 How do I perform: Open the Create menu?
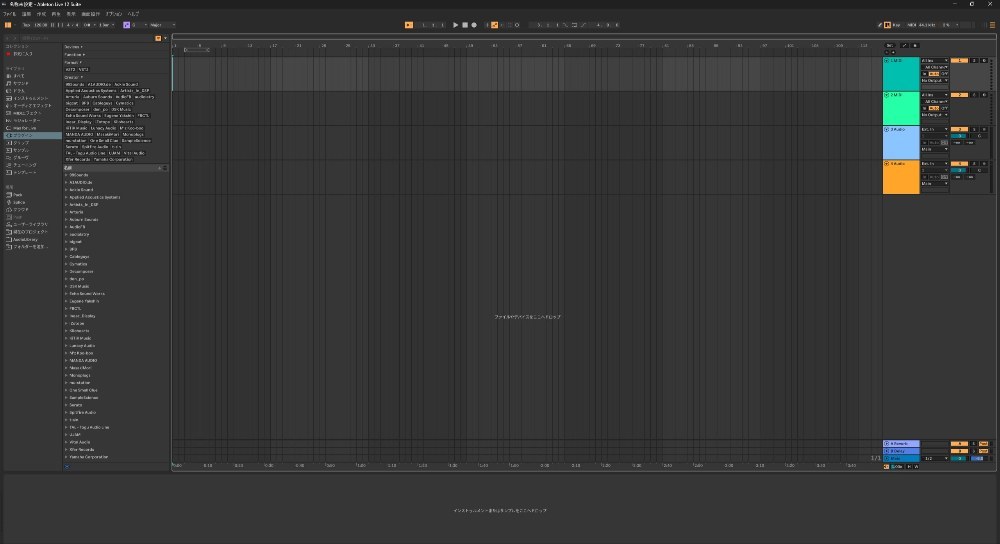point(41,13)
